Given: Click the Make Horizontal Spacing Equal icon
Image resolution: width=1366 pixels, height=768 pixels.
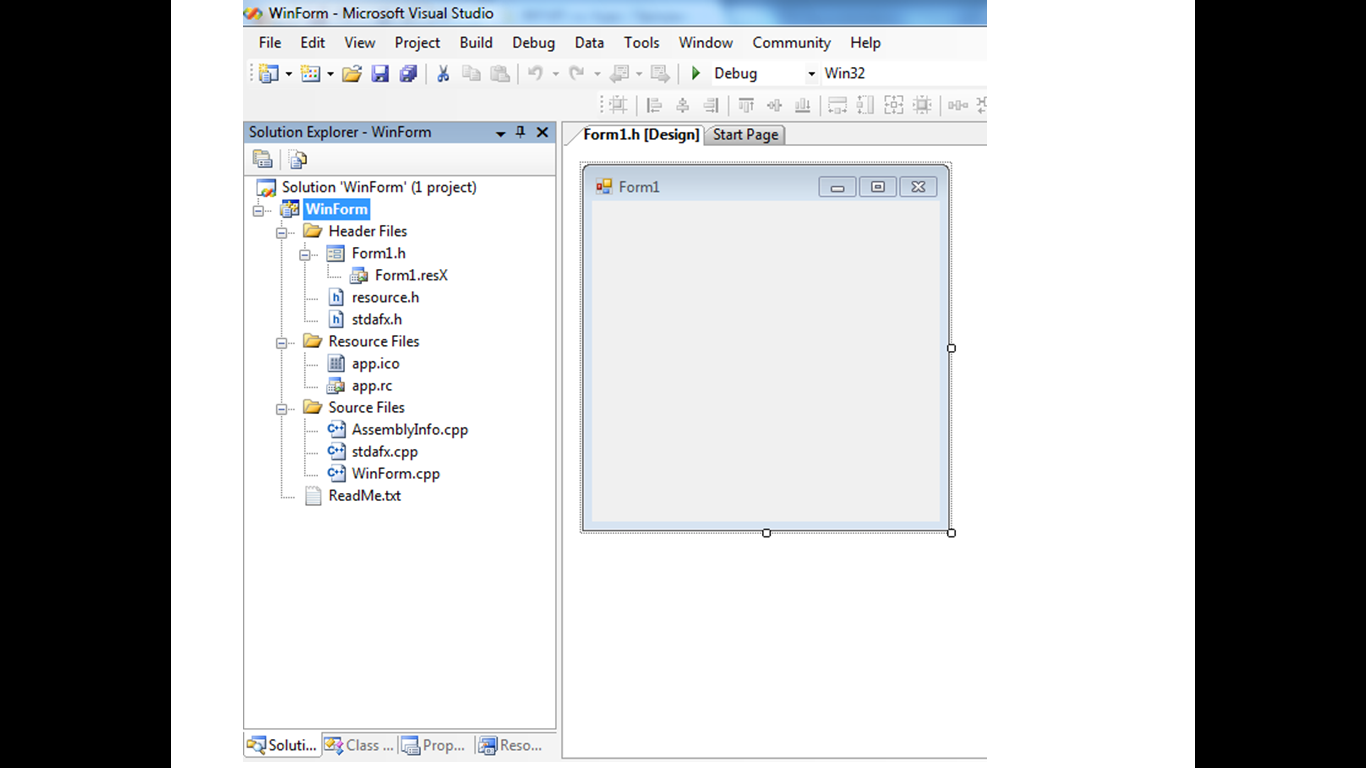Looking at the screenshot, I should [958, 104].
